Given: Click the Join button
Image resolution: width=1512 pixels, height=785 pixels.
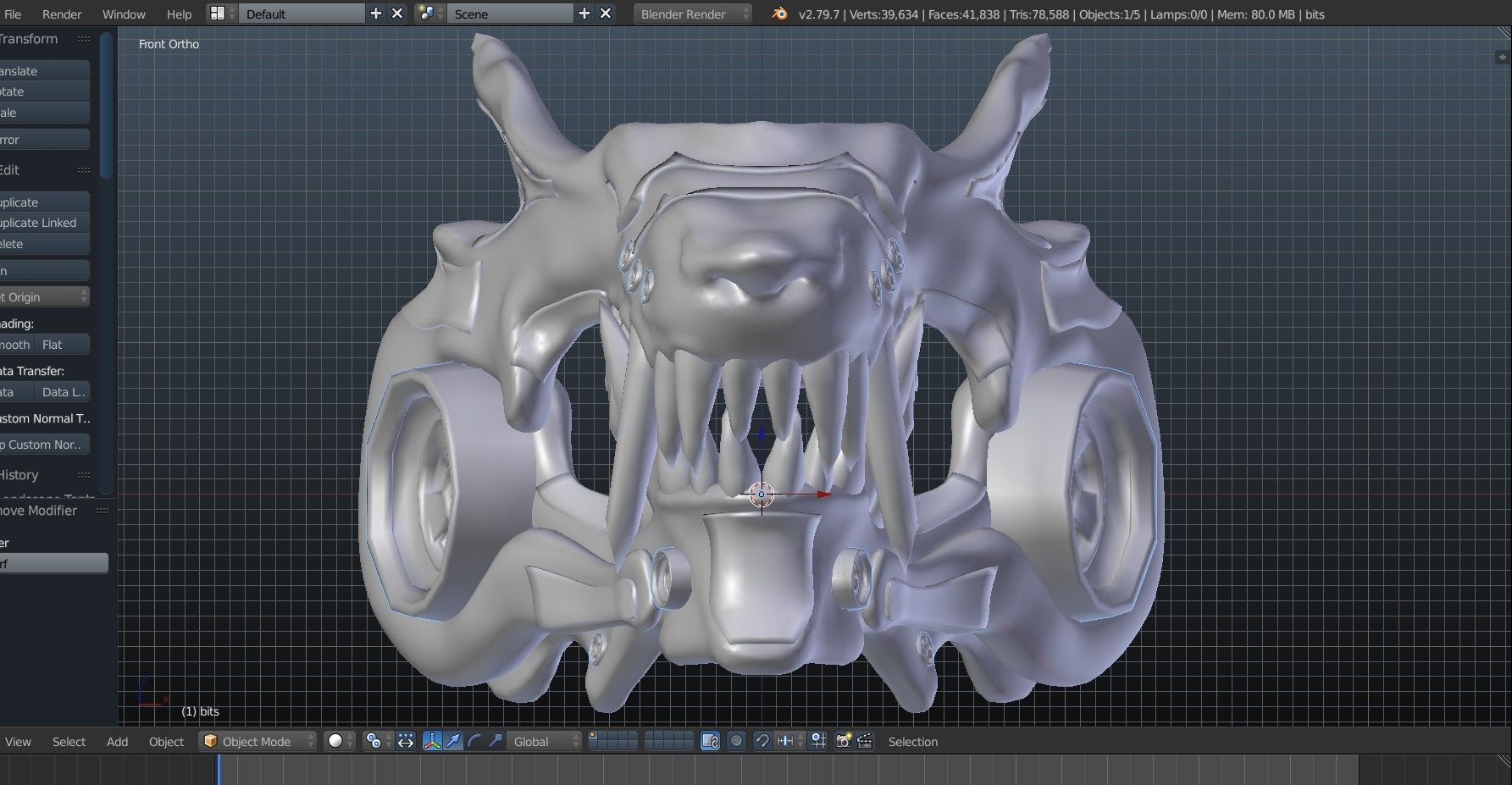Looking at the screenshot, I should [44, 271].
